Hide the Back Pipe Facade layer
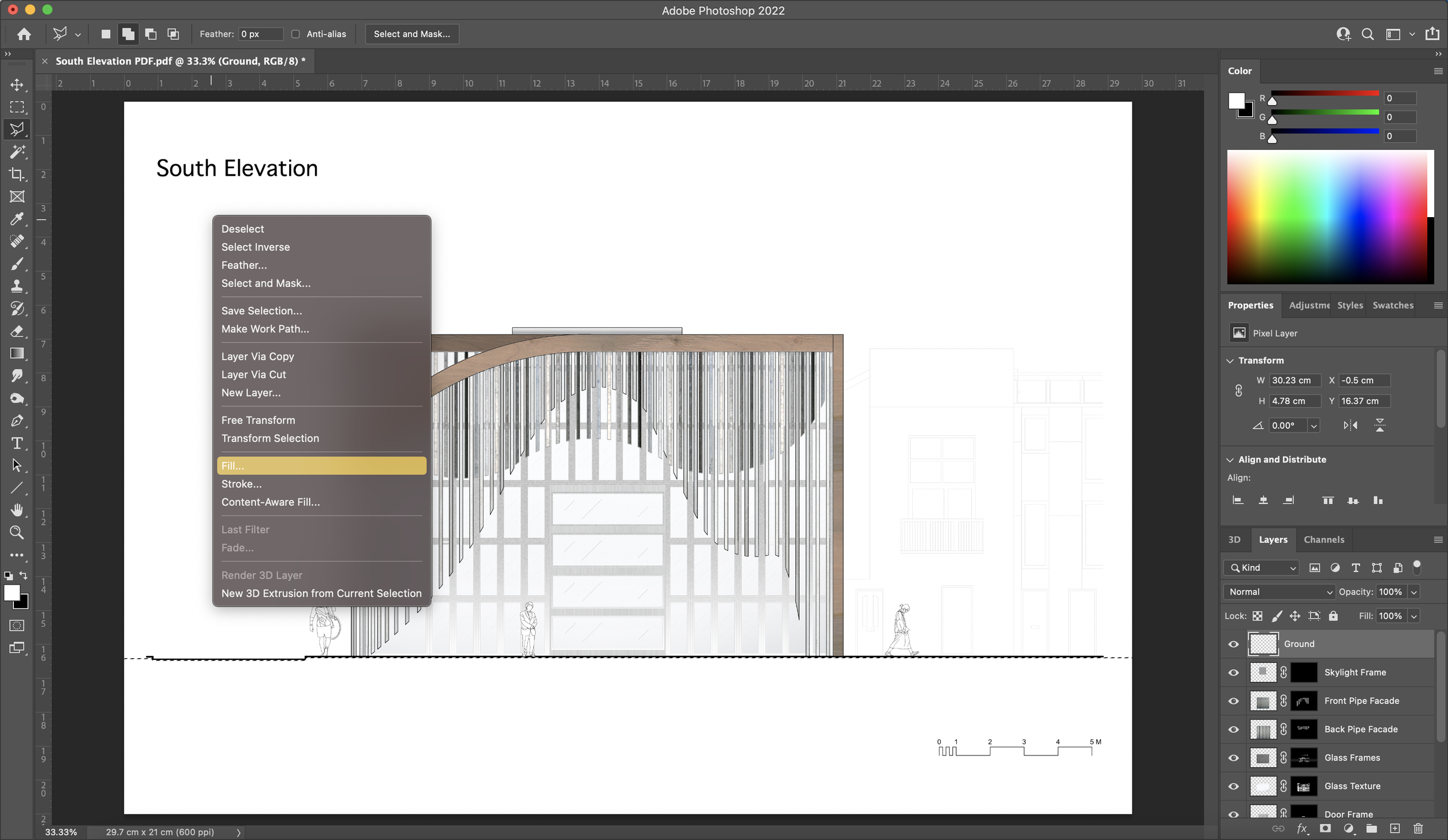 pyautogui.click(x=1234, y=729)
